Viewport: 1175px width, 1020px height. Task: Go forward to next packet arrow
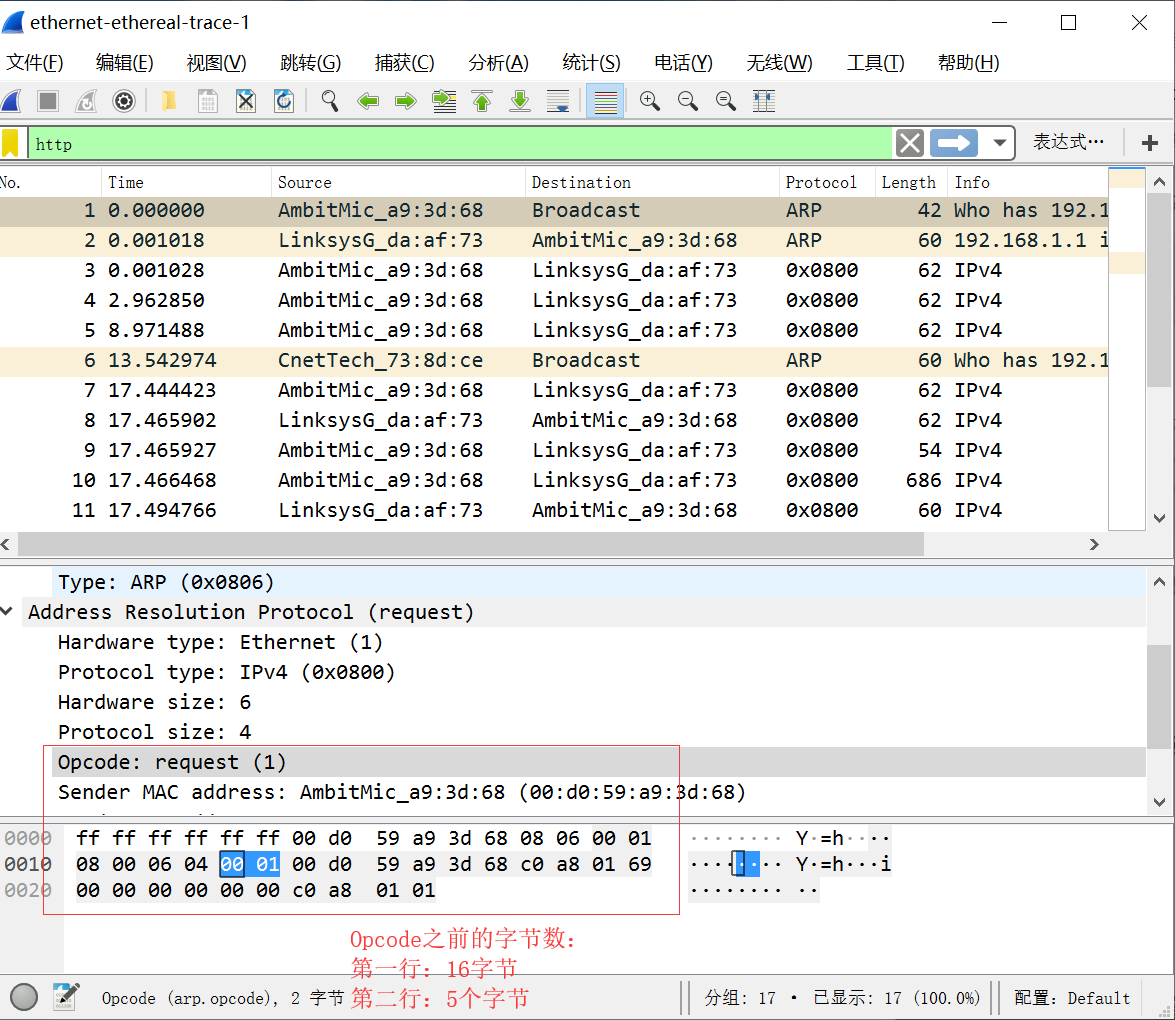coord(405,100)
